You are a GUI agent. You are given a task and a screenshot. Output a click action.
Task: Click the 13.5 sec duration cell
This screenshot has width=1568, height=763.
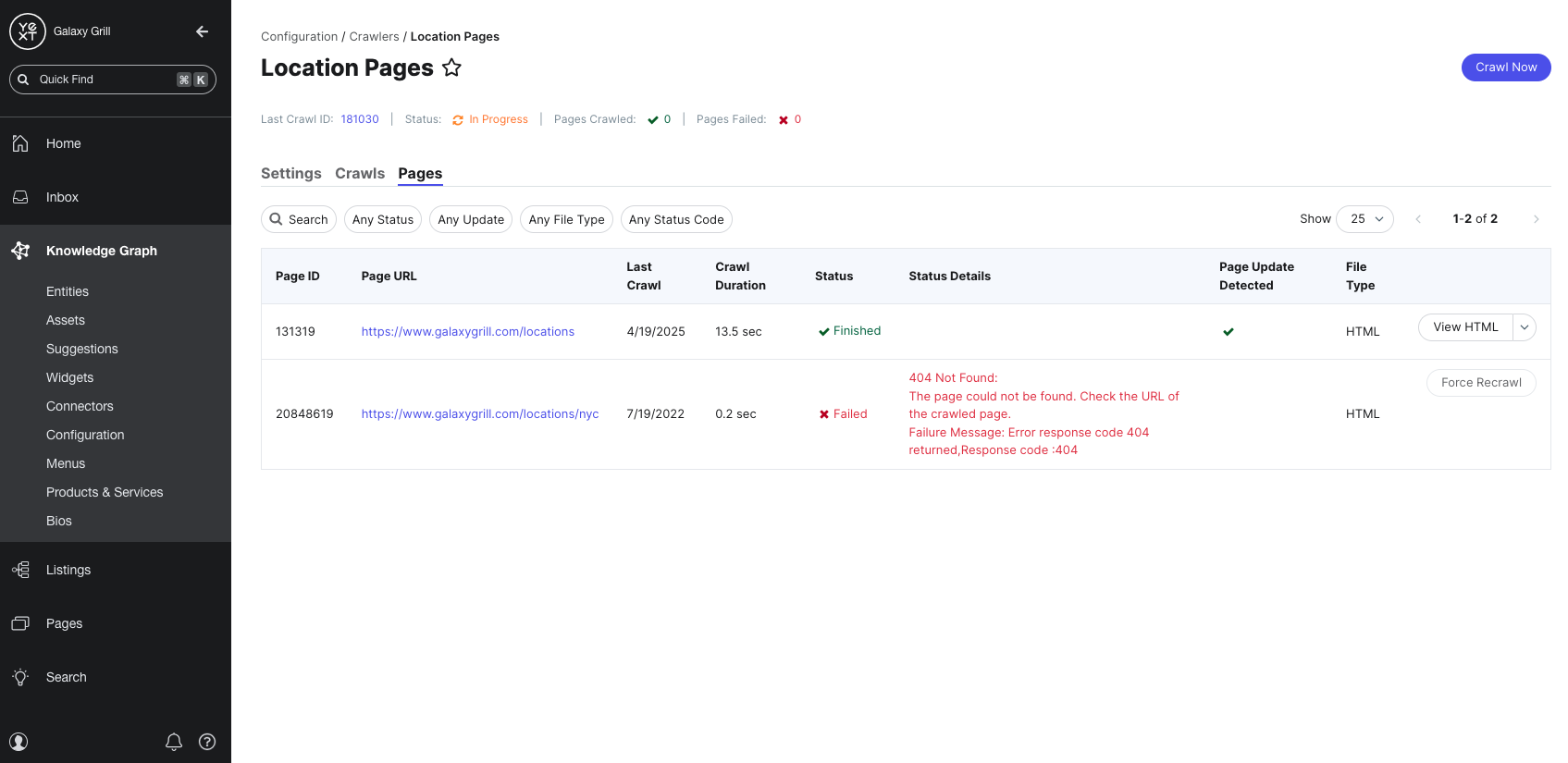pyautogui.click(x=738, y=332)
